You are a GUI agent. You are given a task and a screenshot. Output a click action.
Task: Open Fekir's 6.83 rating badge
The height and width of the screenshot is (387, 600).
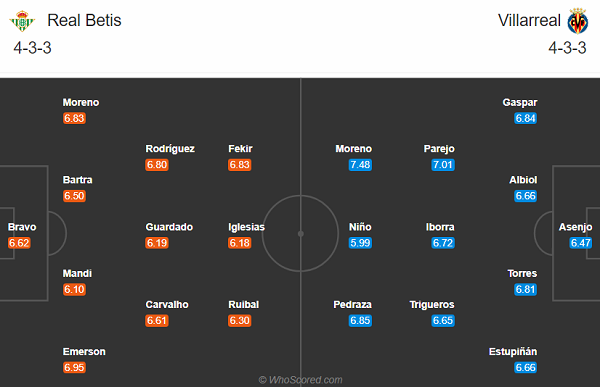[240, 165]
